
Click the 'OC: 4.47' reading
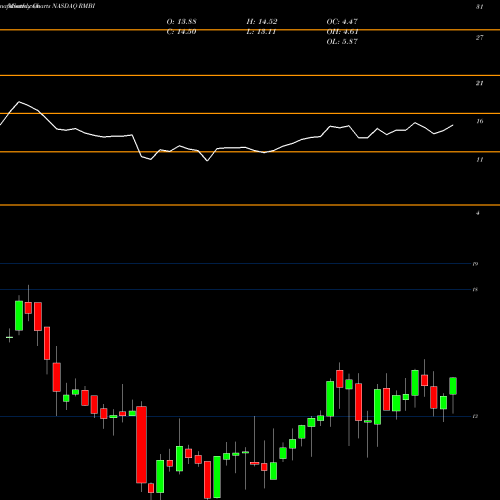click(x=342, y=22)
